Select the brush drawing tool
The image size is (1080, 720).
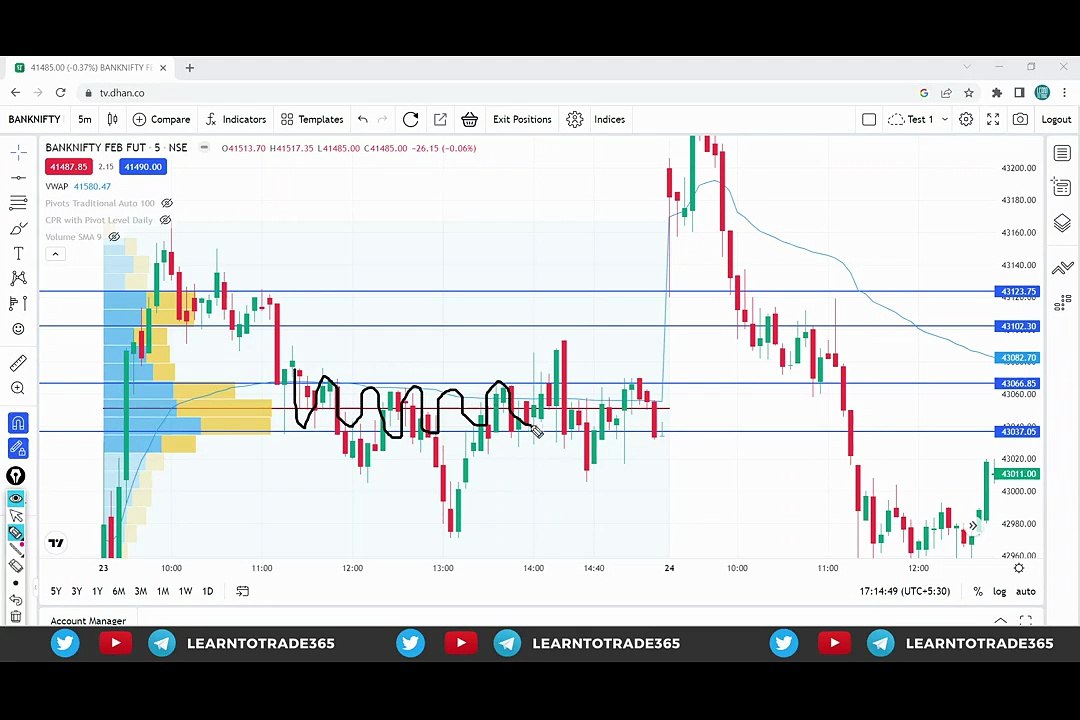pos(19,228)
